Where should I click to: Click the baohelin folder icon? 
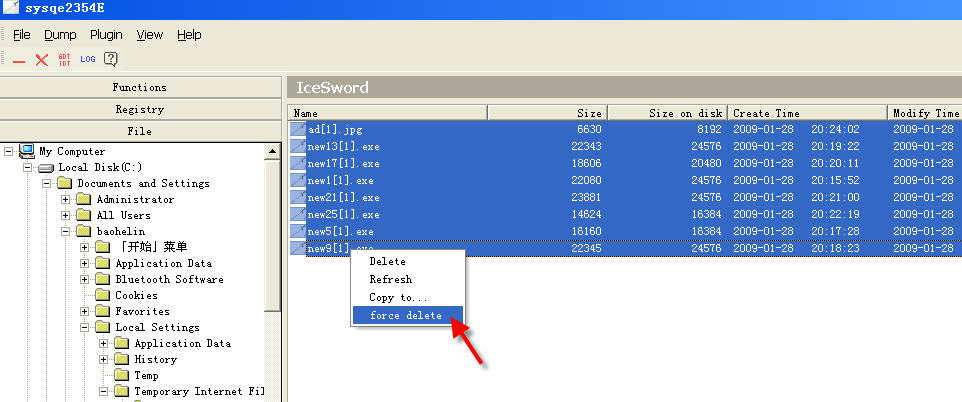click(84, 231)
